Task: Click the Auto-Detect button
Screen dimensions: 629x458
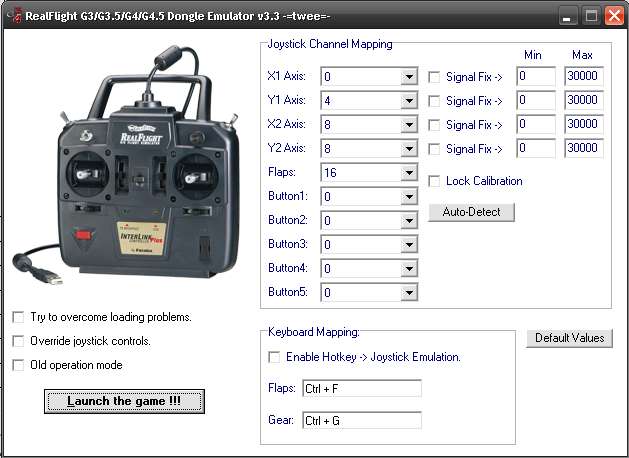Action: (x=471, y=212)
